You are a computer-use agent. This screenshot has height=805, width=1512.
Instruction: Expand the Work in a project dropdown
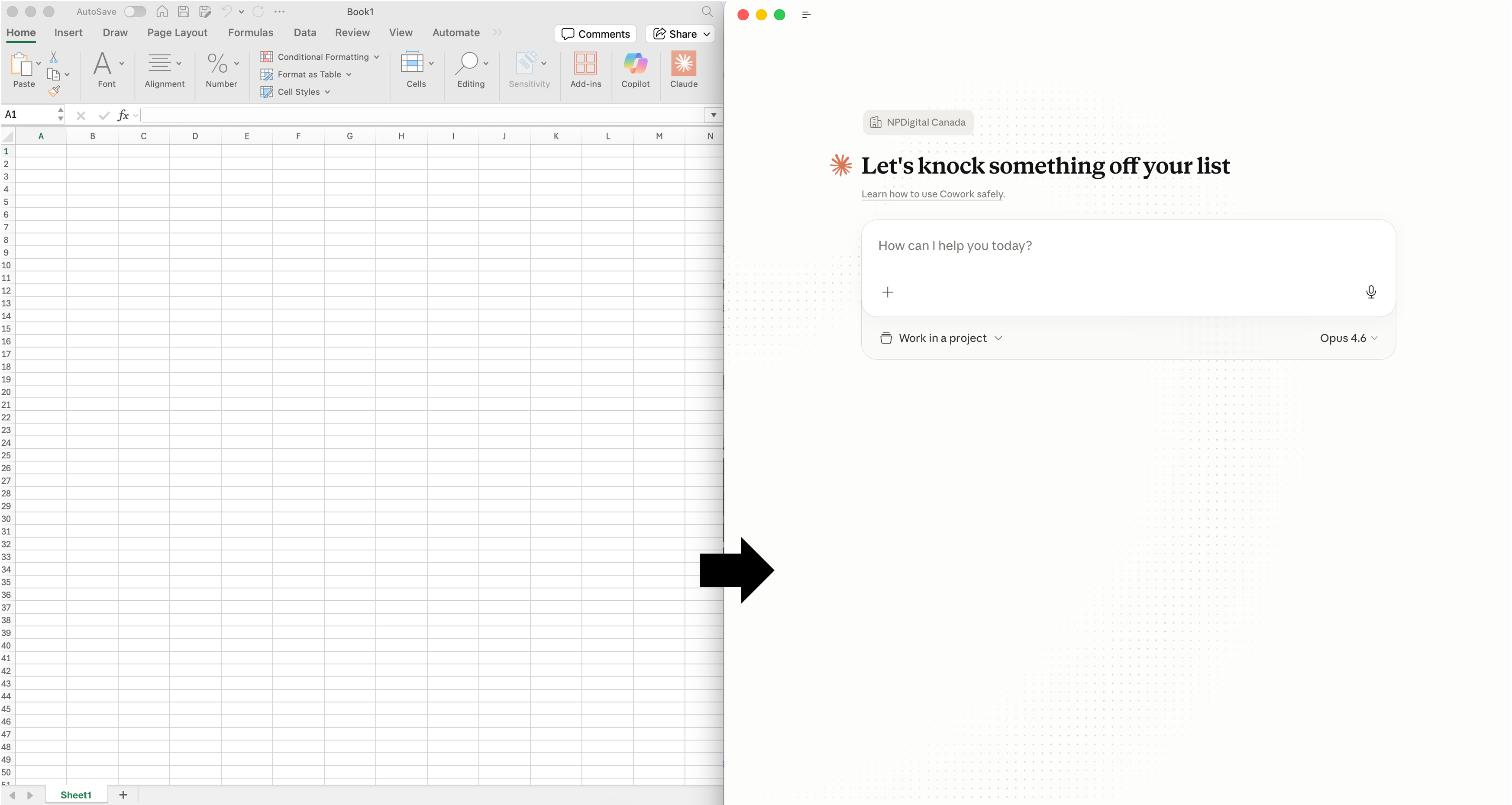click(941, 338)
